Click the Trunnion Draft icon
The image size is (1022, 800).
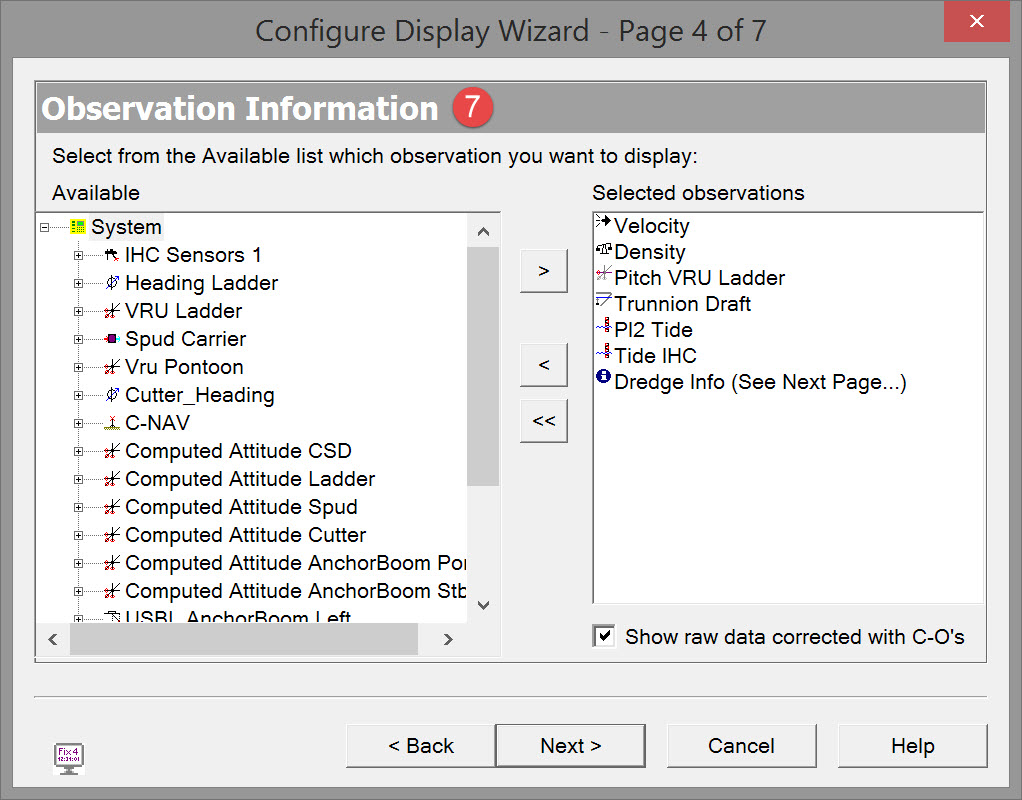click(603, 301)
